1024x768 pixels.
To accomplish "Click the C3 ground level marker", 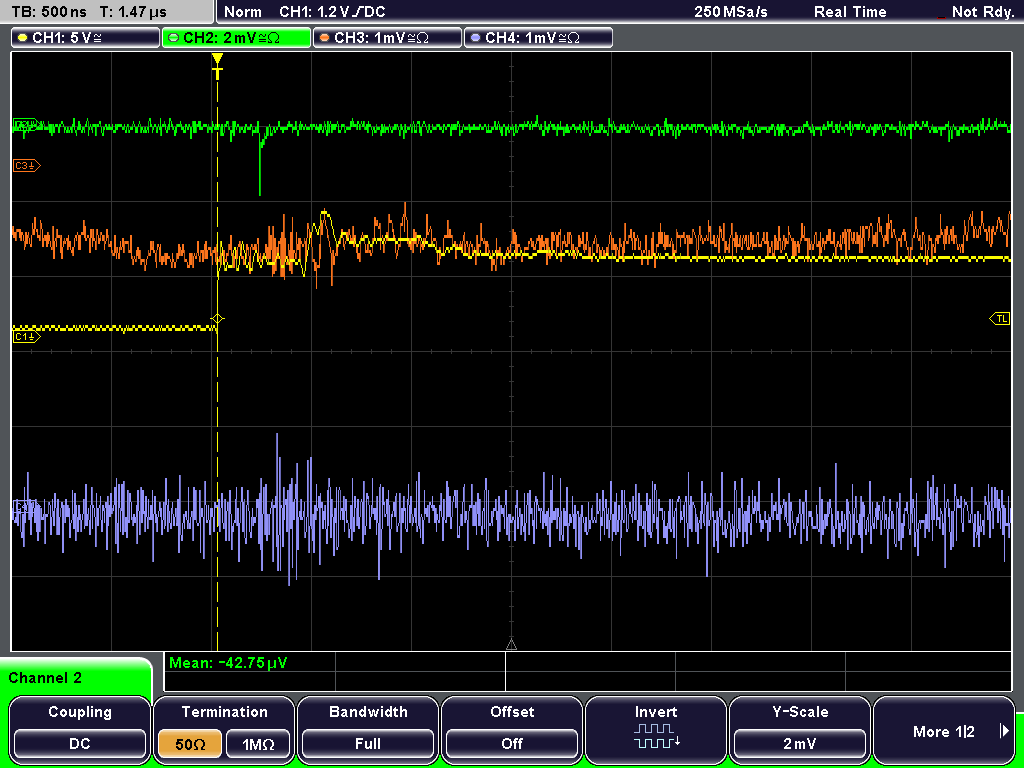I will (26, 166).
